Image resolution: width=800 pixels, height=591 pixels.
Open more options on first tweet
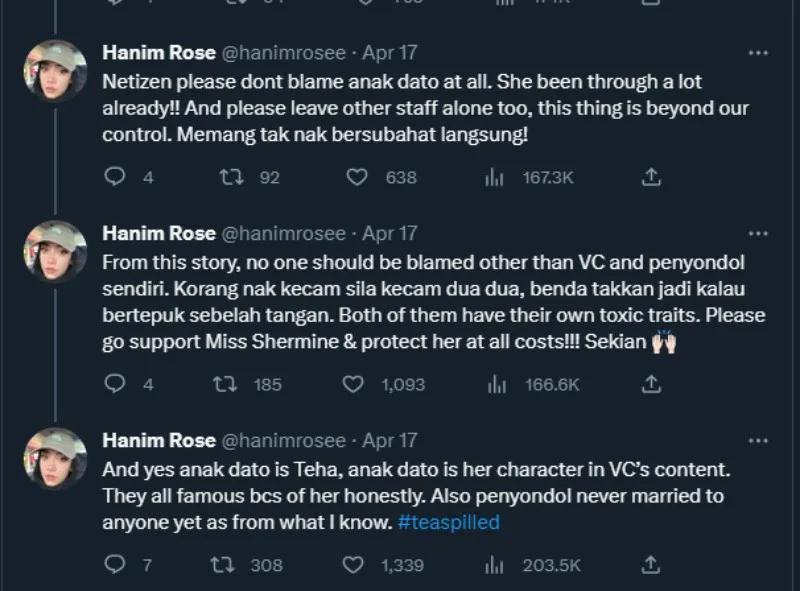coord(759,52)
